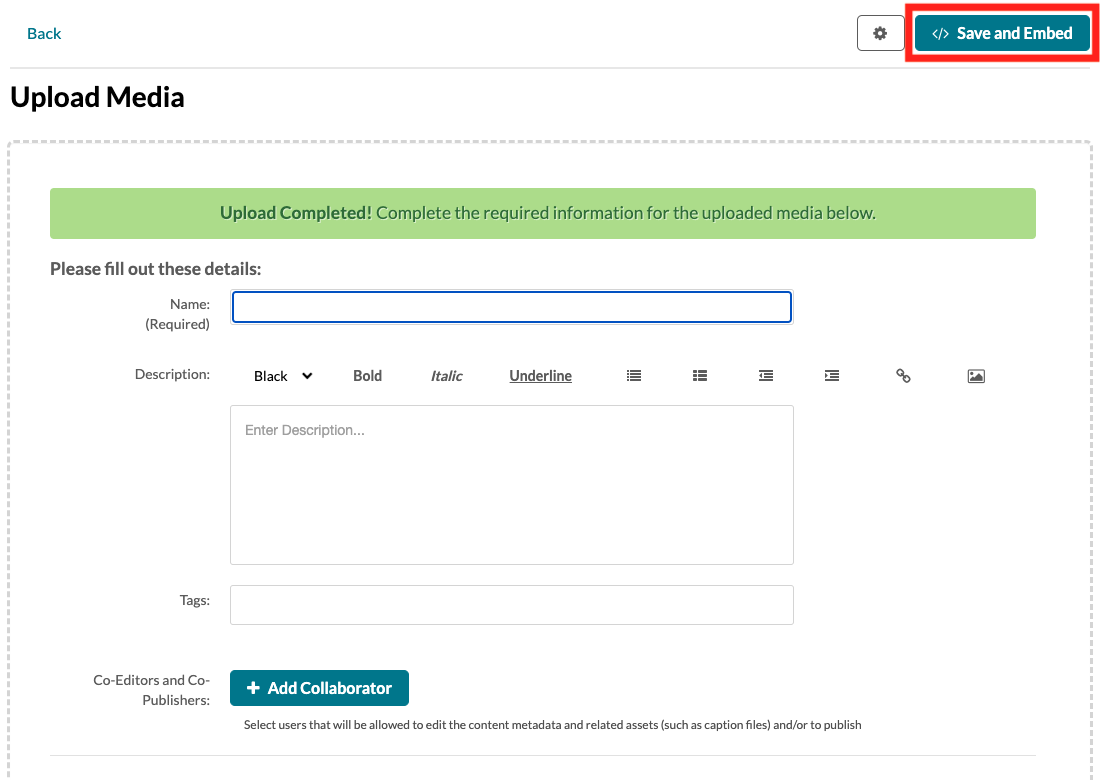The image size is (1100, 780).
Task: Toggle Underline formatting
Action: tap(540, 376)
